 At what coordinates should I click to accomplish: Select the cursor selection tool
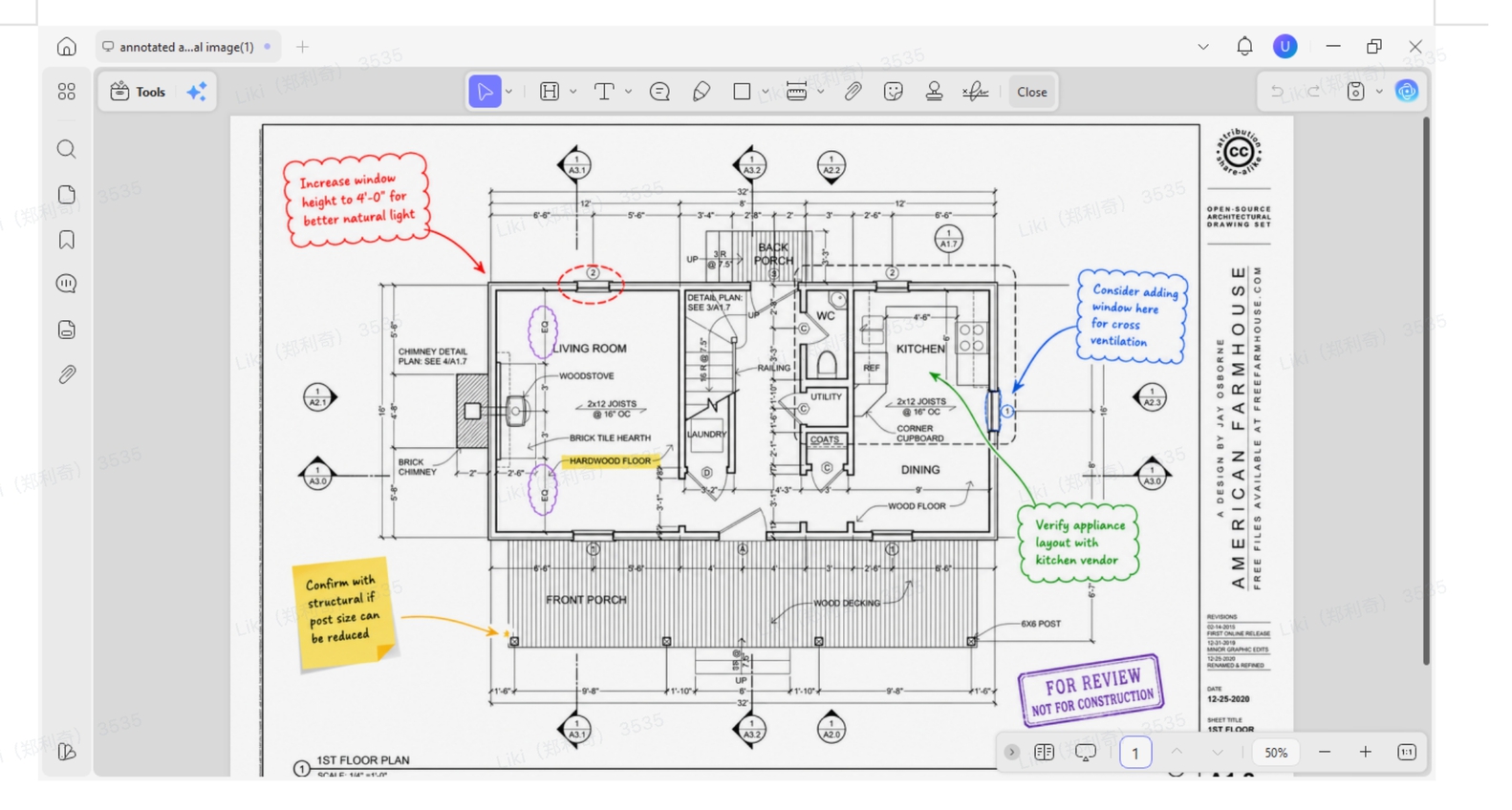tap(485, 92)
